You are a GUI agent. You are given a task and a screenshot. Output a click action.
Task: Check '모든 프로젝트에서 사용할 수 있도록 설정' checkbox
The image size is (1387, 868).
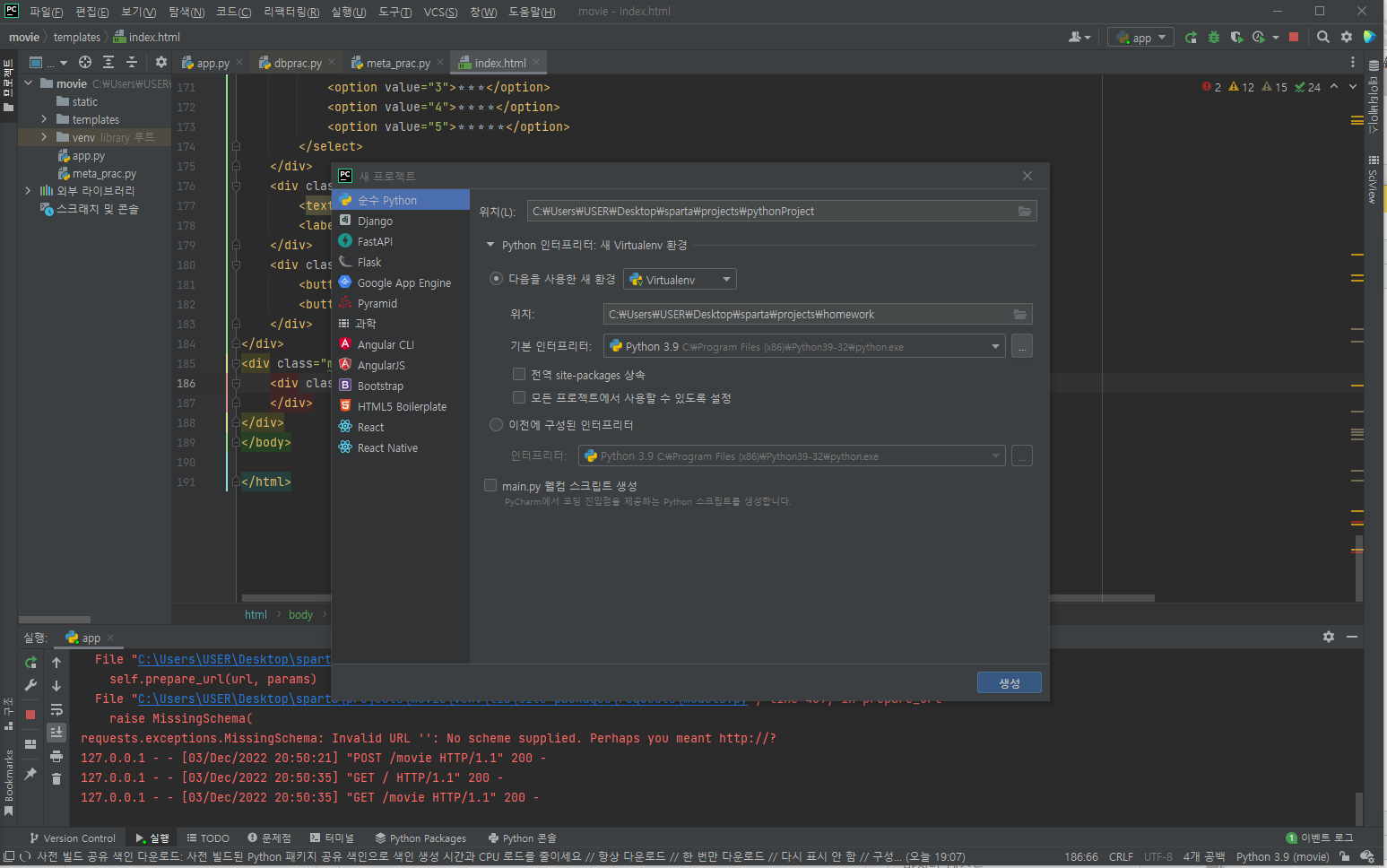point(518,397)
